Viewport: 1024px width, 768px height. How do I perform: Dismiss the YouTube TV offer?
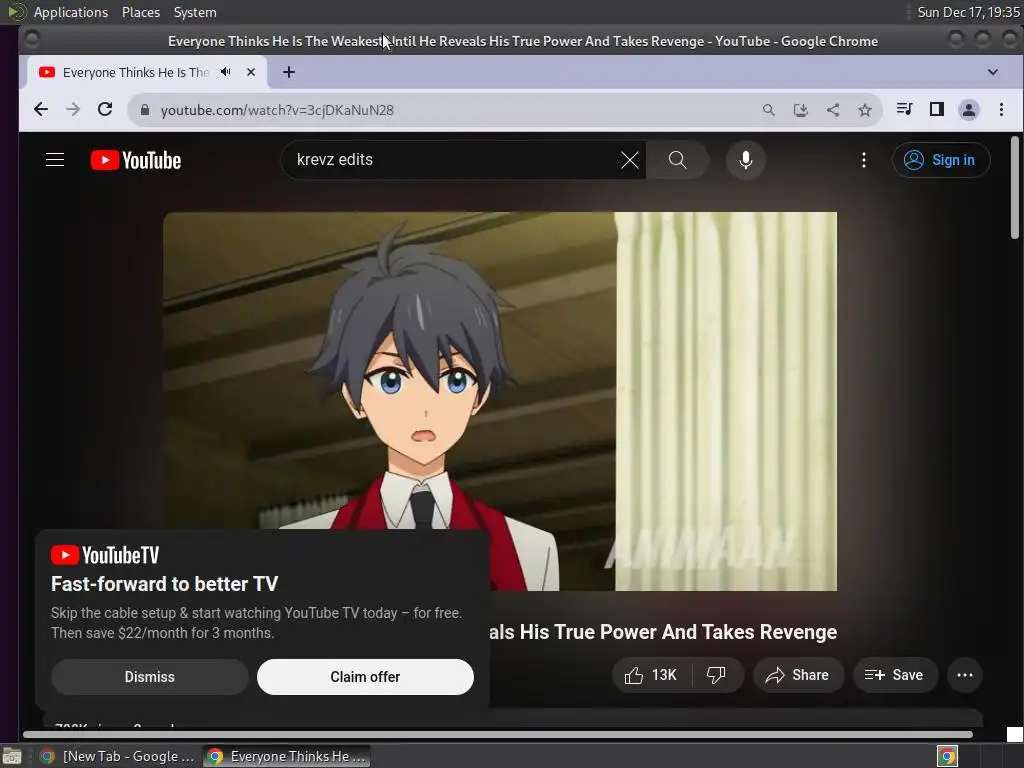coord(150,677)
